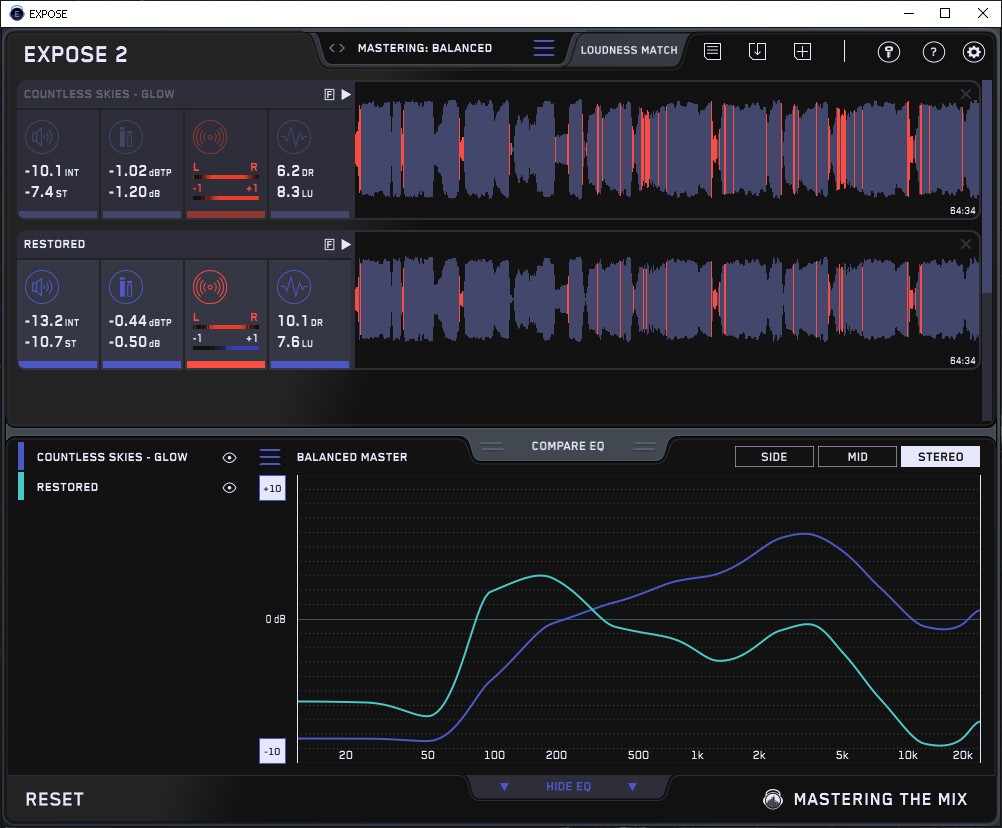Click the license key icon
The image size is (1002, 828).
point(889,52)
